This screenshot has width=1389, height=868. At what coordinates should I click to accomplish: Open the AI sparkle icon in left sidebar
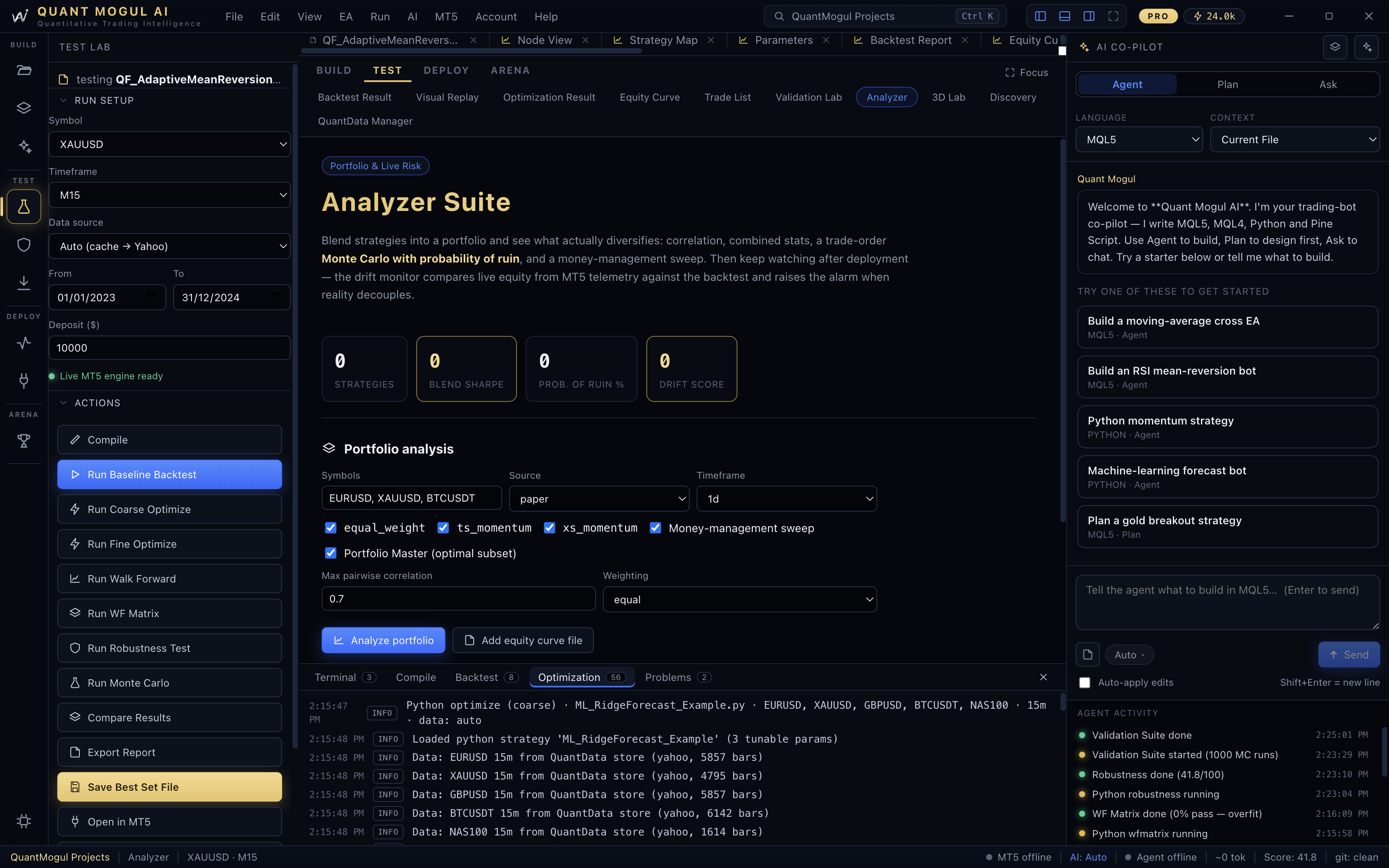(x=23, y=146)
